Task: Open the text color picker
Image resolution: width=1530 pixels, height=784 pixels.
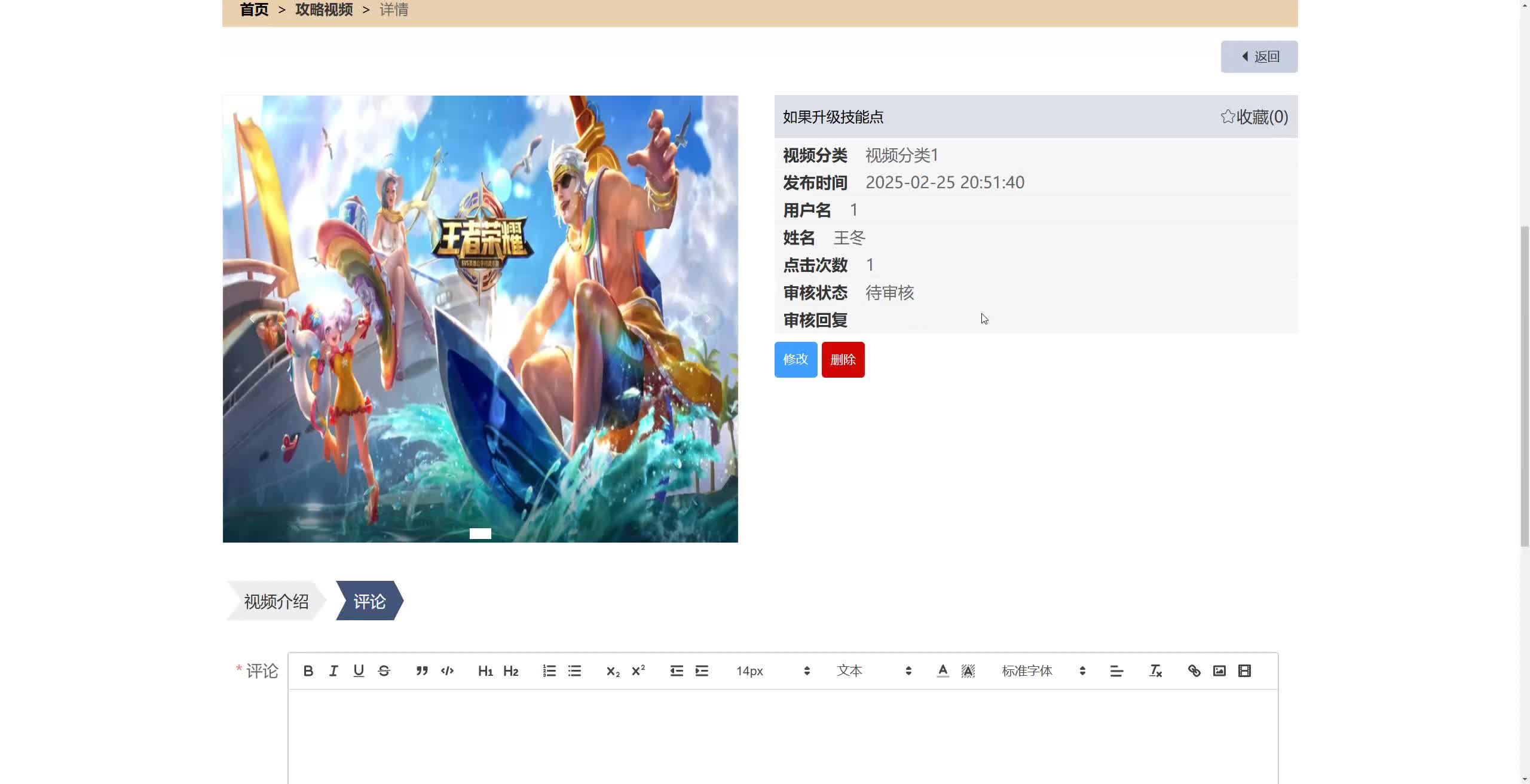Action: point(942,670)
